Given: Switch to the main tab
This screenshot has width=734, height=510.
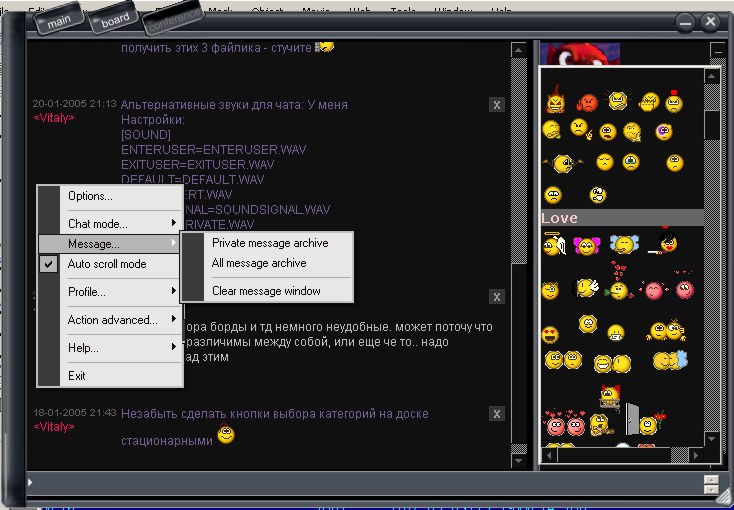Looking at the screenshot, I should (59, 18).
